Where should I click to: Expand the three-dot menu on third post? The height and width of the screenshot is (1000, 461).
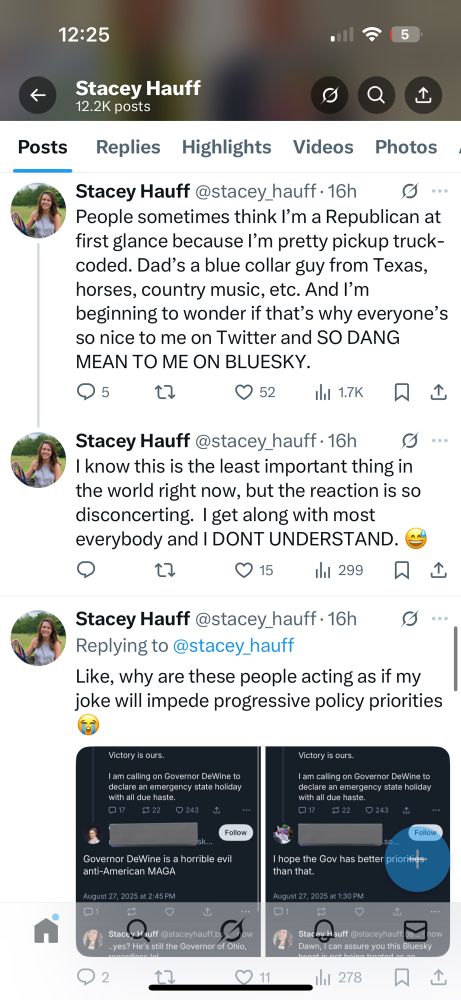440,619
